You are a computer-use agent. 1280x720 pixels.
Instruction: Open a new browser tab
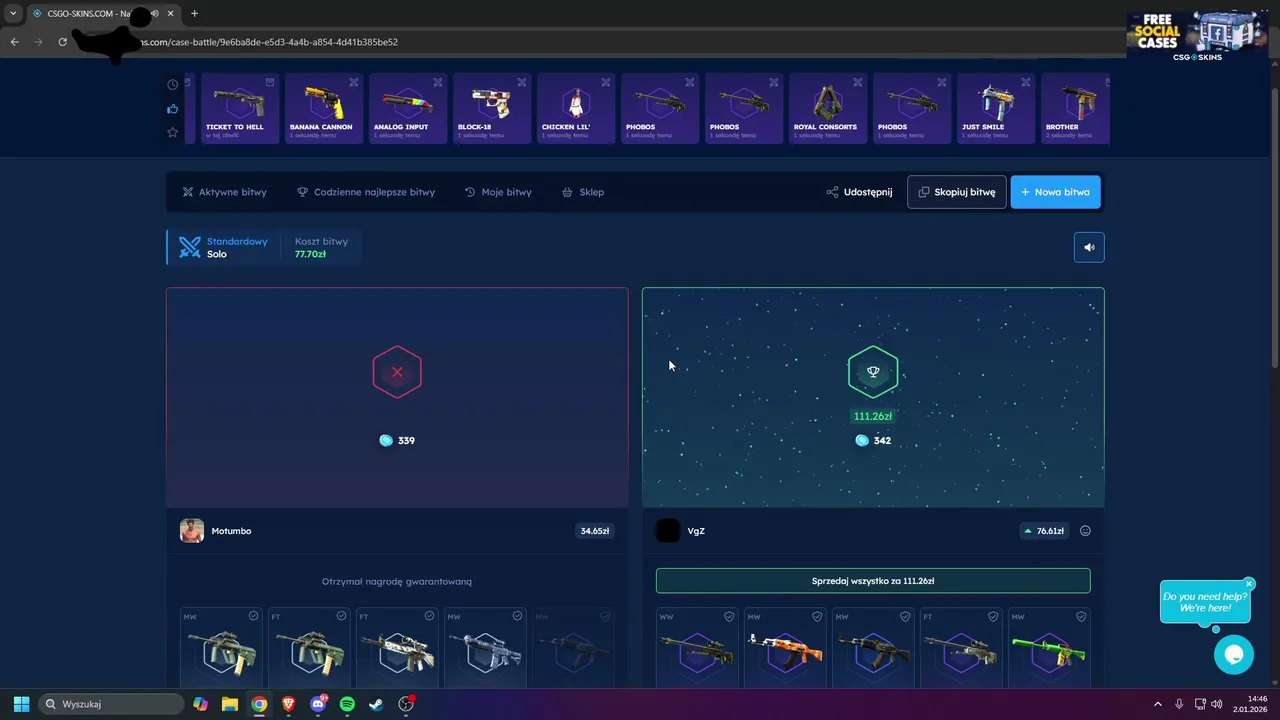[x=194, y=13]
